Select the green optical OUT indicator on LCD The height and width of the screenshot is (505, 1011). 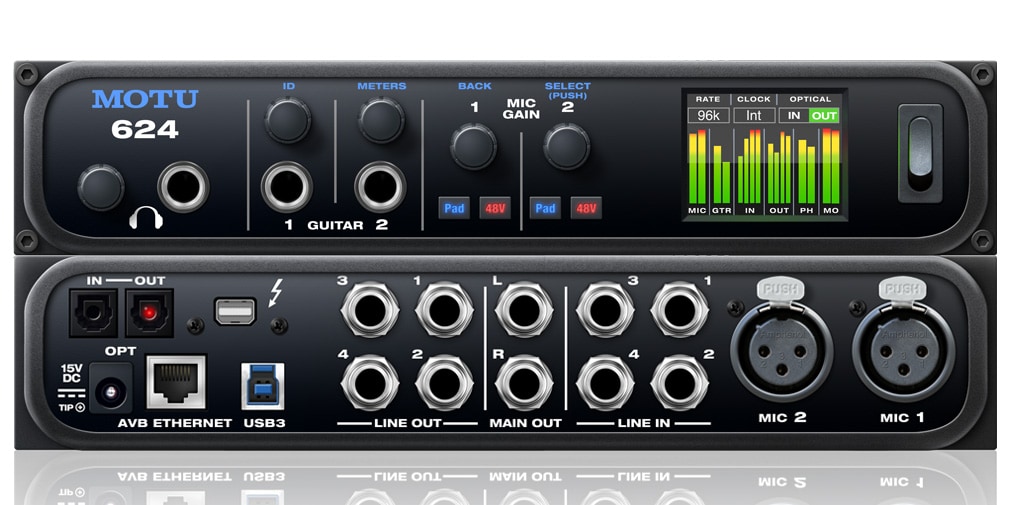click(x=824, y=116)
